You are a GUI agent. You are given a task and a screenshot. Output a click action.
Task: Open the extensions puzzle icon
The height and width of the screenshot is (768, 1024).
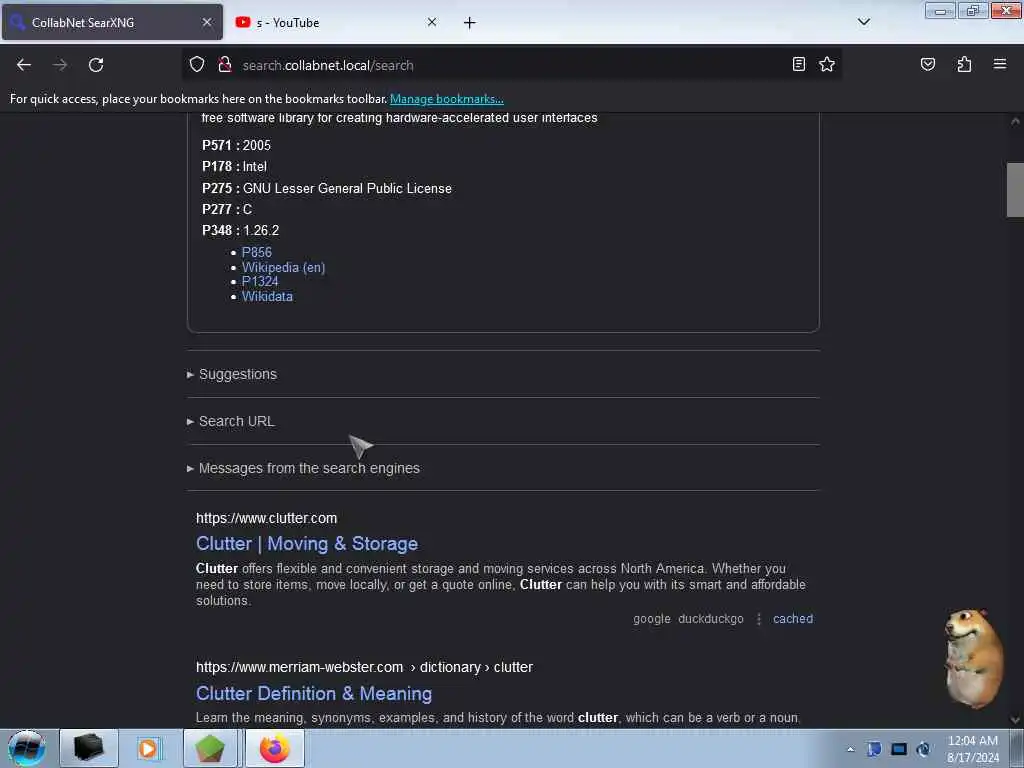[x=964, y=64]
